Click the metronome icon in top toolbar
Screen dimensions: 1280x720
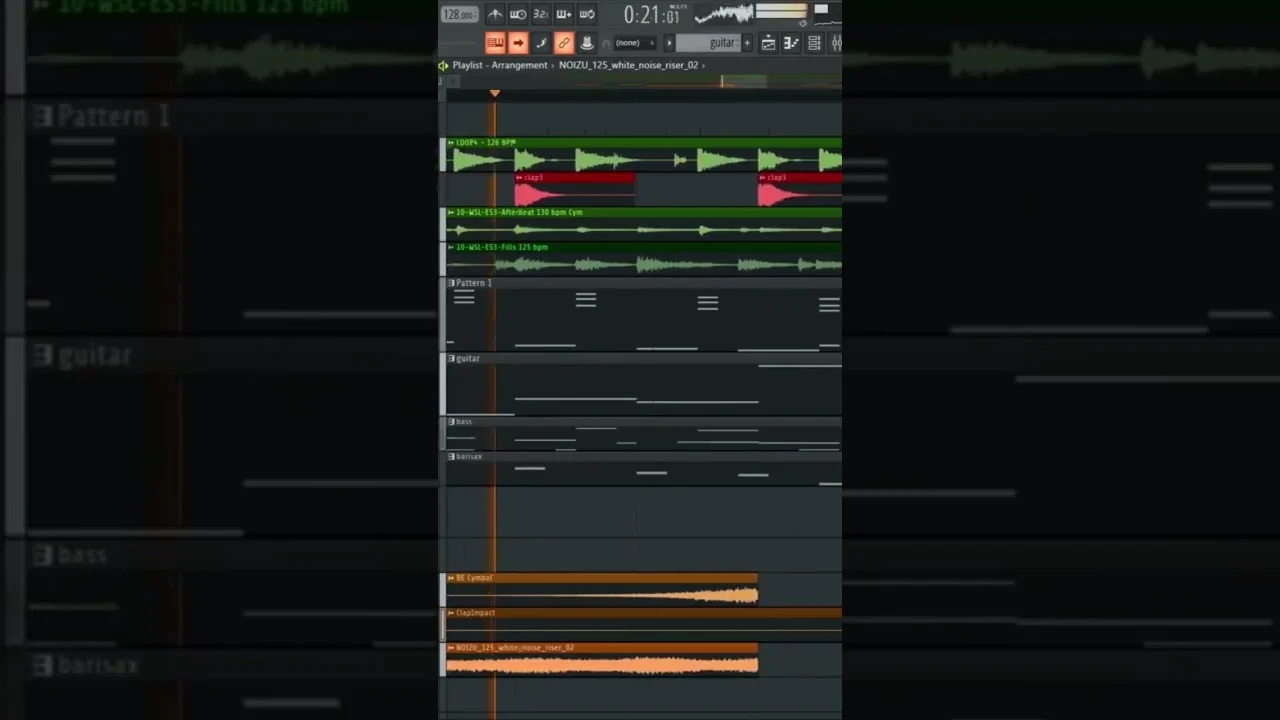click(x=495, y=14)
